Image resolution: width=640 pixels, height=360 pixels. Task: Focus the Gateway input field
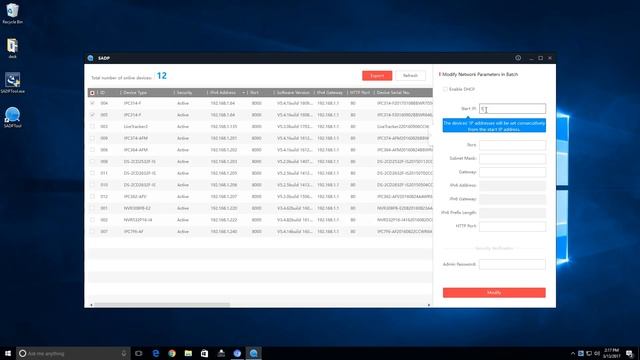click(x=512, y=172)
